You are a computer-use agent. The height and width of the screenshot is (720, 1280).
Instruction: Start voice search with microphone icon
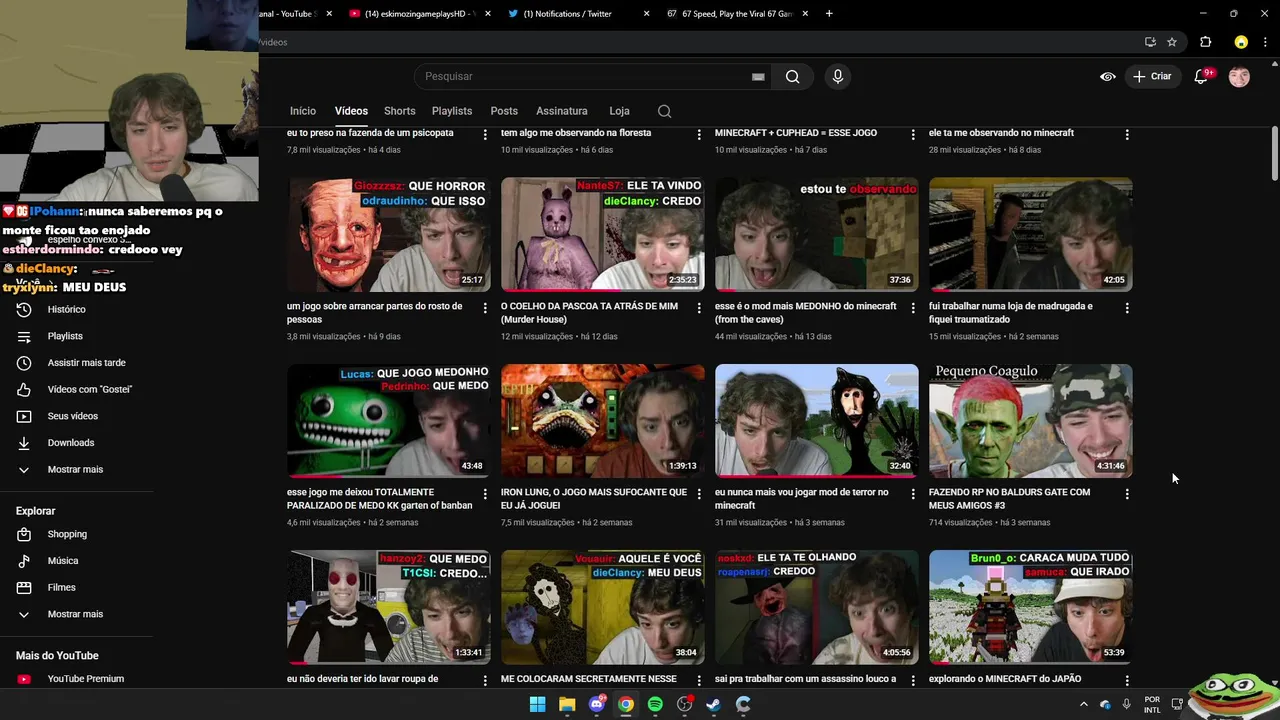point(838,77)
